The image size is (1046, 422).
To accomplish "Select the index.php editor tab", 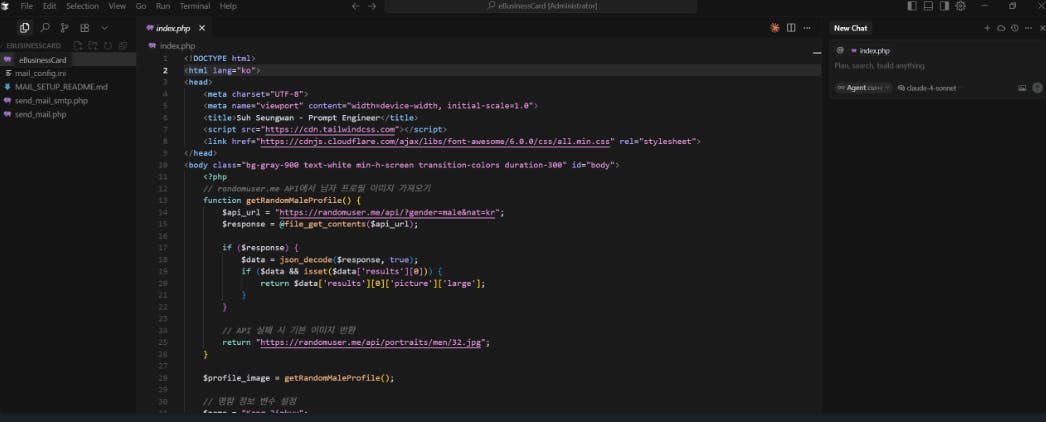I will click(x=173, y=28).
